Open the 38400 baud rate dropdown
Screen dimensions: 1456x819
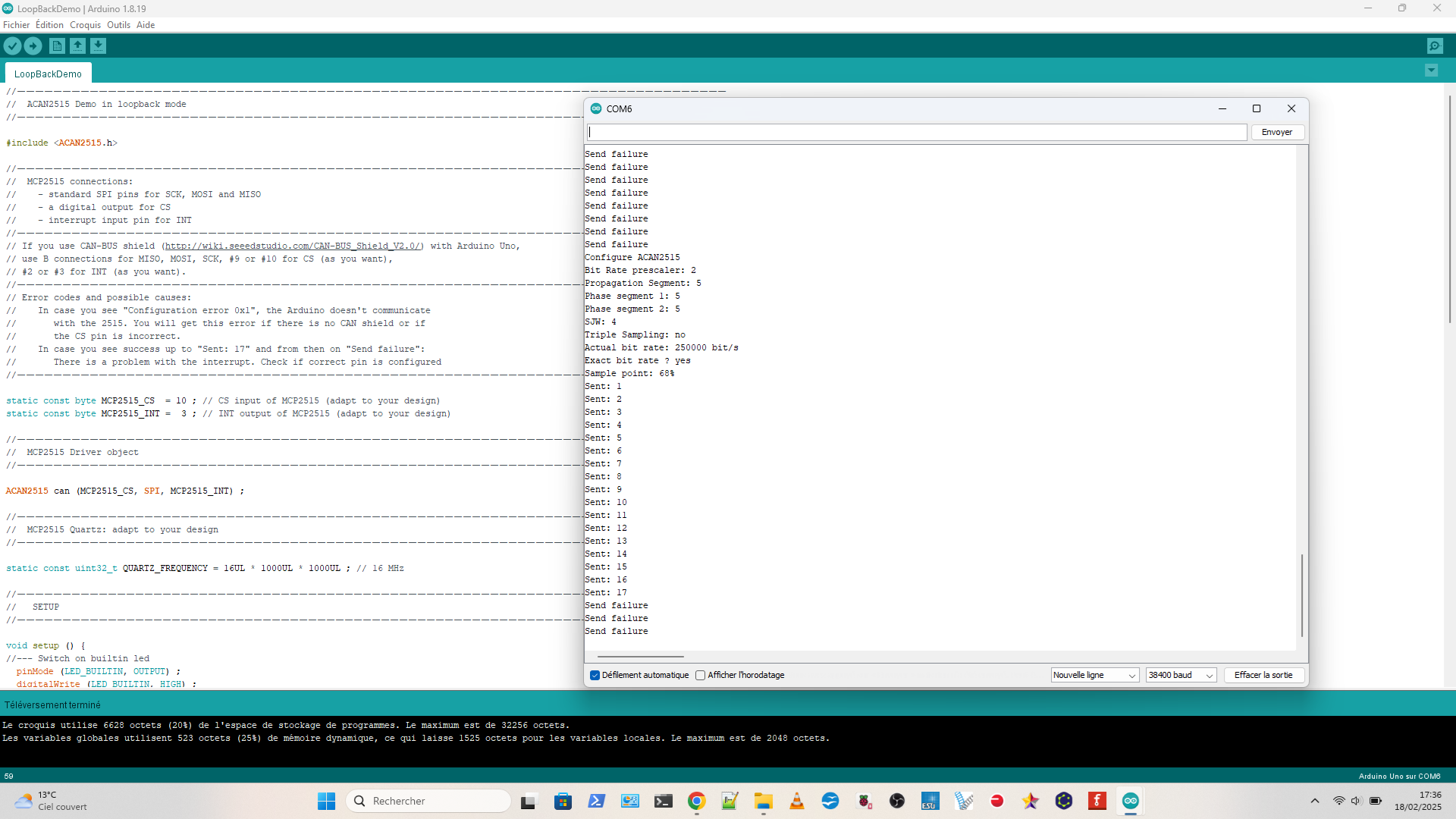point(1181,675)
